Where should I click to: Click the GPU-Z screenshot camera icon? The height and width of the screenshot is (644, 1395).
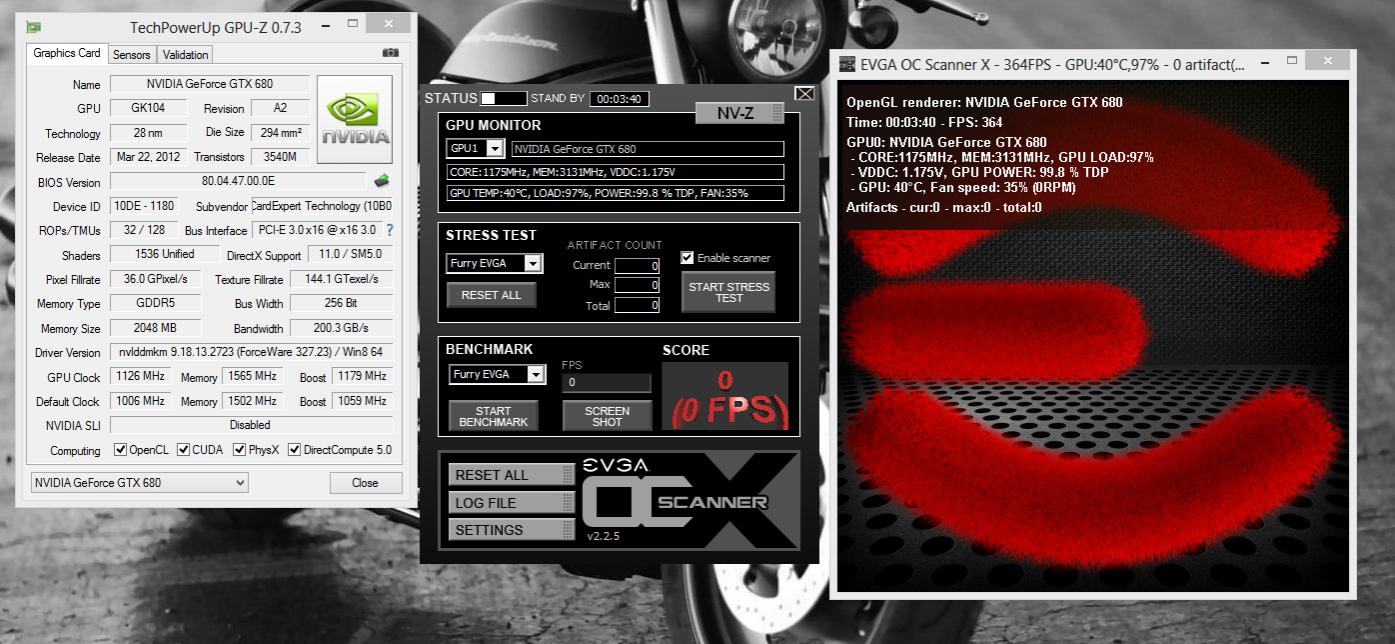pyautogui.click(x=391, y=53)
